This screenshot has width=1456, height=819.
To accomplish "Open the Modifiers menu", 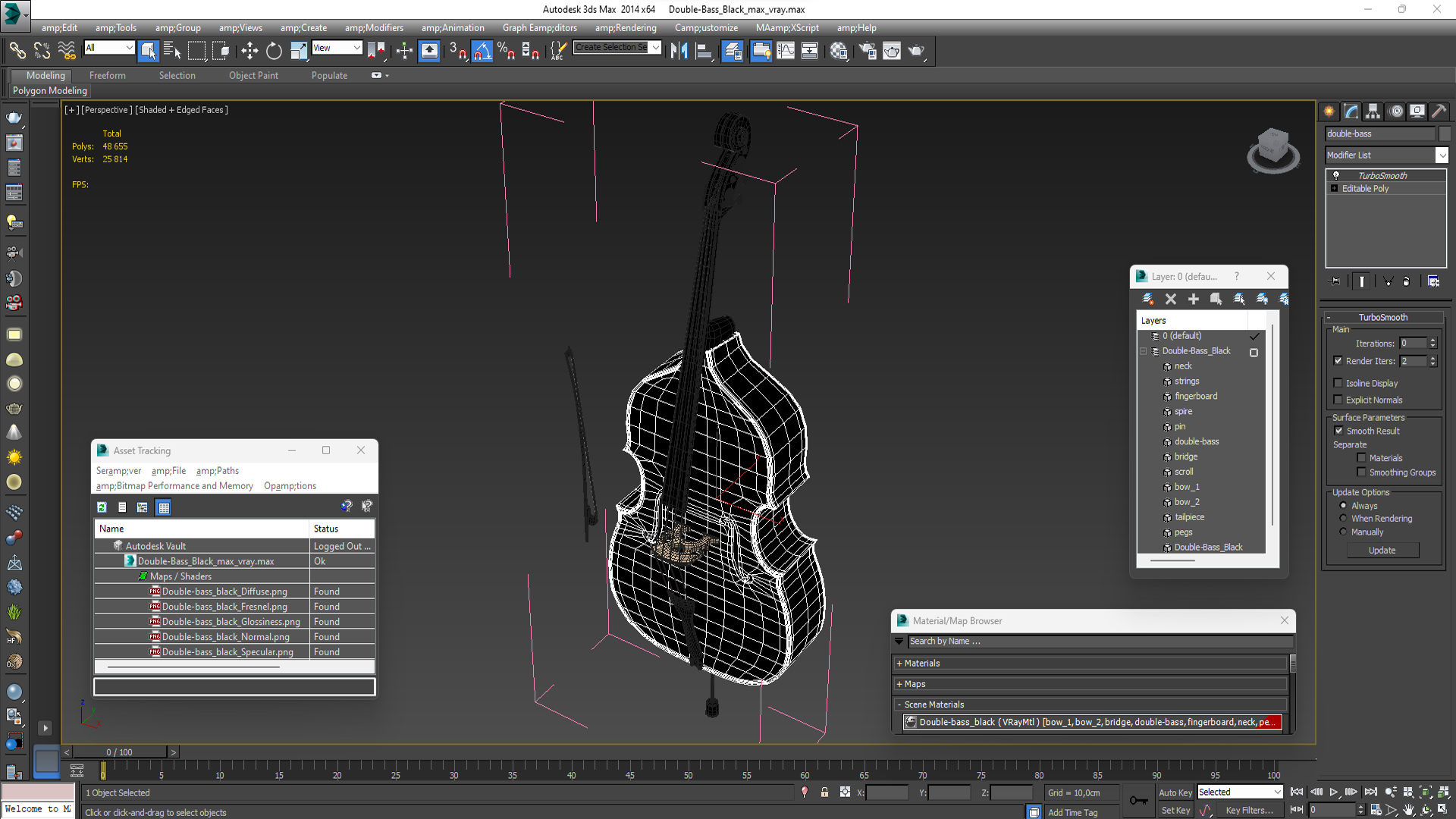I will pyautogui.click(x=374, y=28).
